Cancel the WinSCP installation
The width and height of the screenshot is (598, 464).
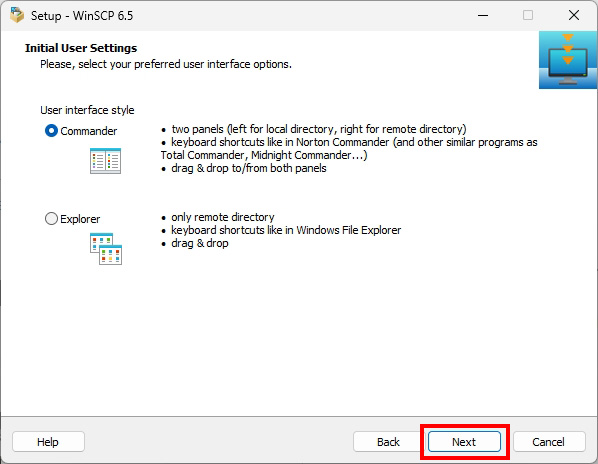tap(549, 442)
